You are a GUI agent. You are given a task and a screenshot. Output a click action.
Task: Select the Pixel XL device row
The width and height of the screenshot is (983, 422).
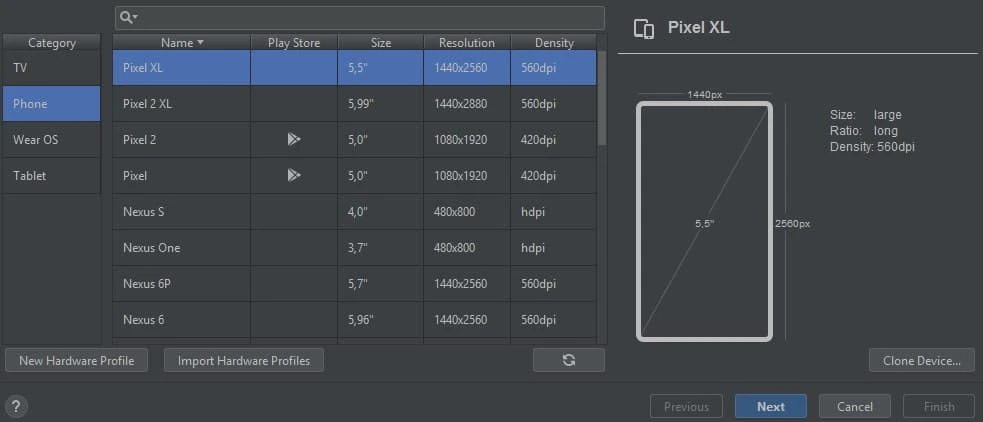pos(354,68)
